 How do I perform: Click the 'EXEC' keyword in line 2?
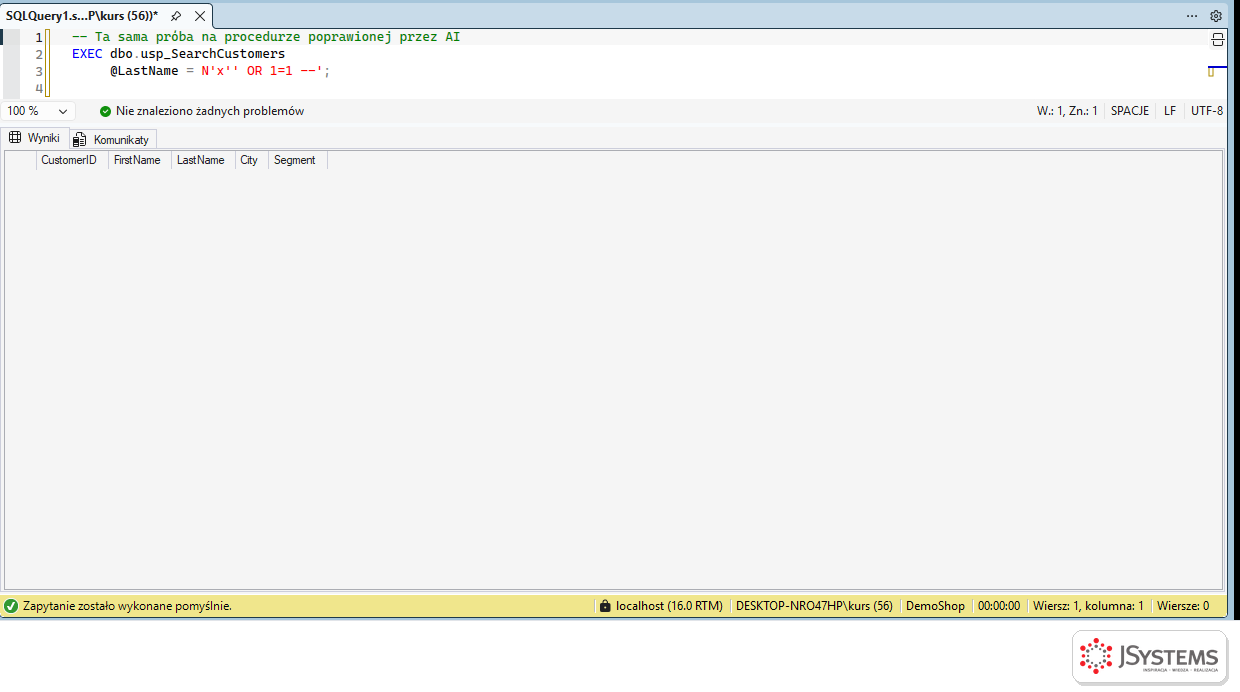click(87, 54)
